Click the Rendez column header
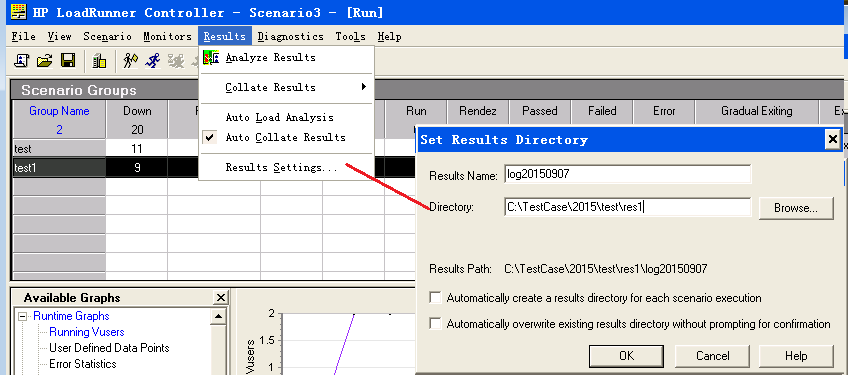Screen dimensions: 853x375 tap(478, 111)
